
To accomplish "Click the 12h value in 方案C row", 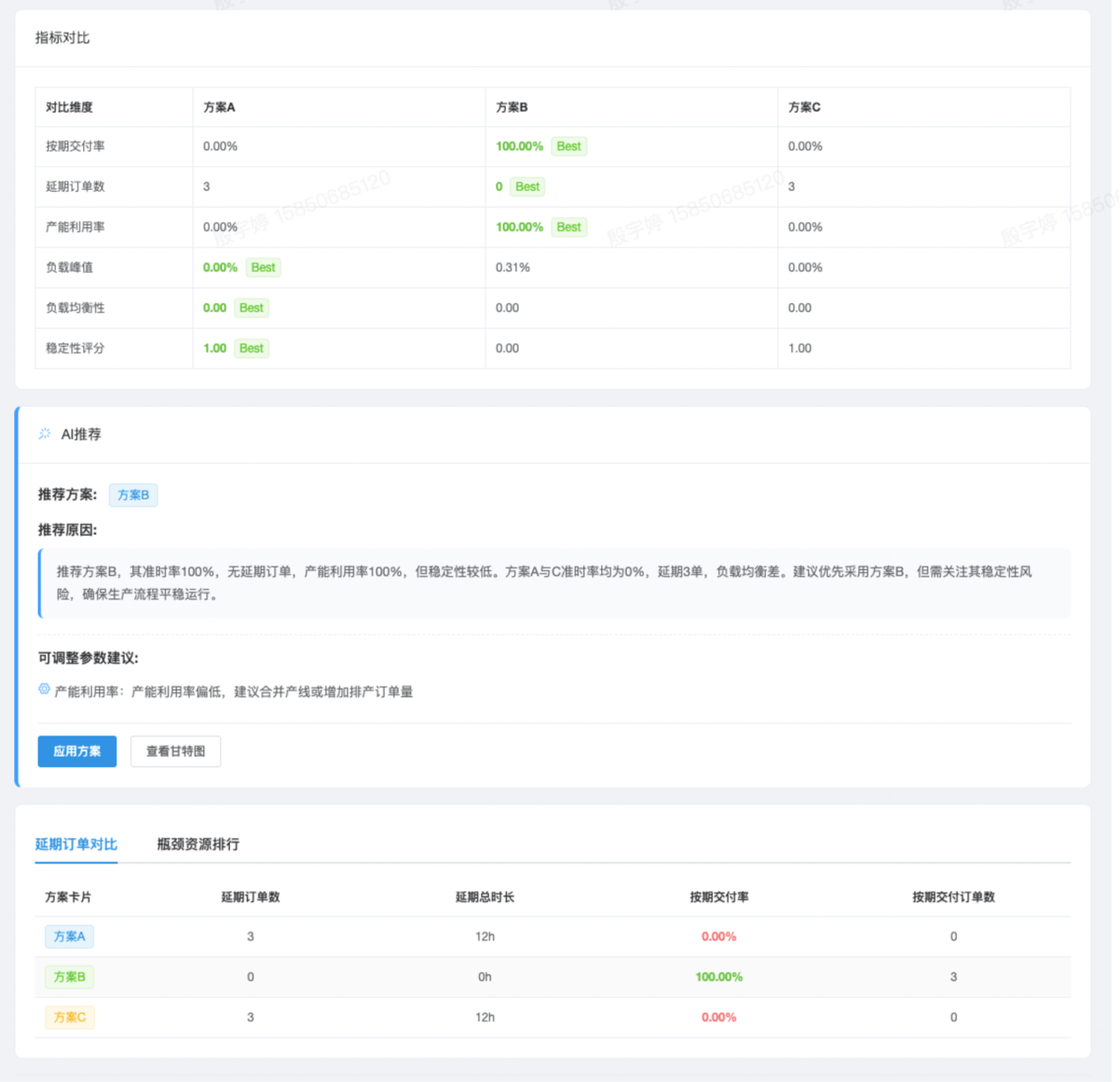I will (x=485, y=1017).
